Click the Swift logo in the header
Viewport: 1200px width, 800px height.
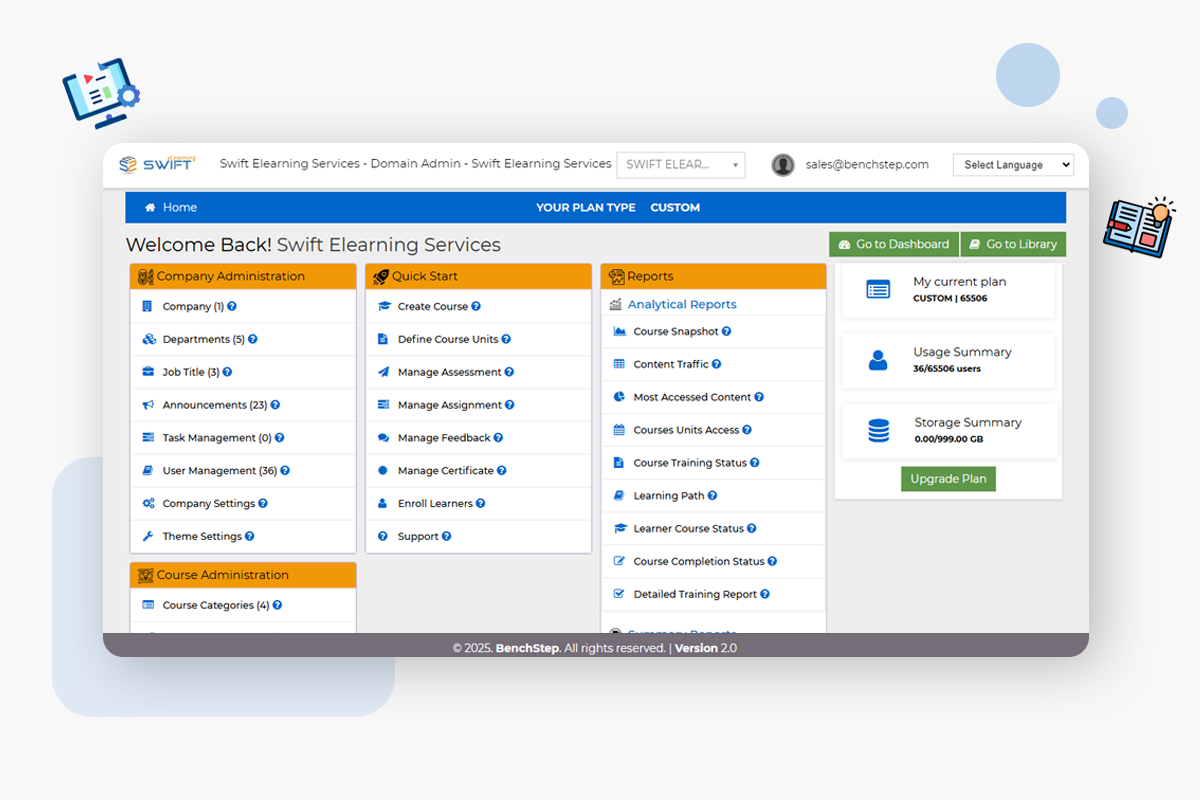pos(157,164)
